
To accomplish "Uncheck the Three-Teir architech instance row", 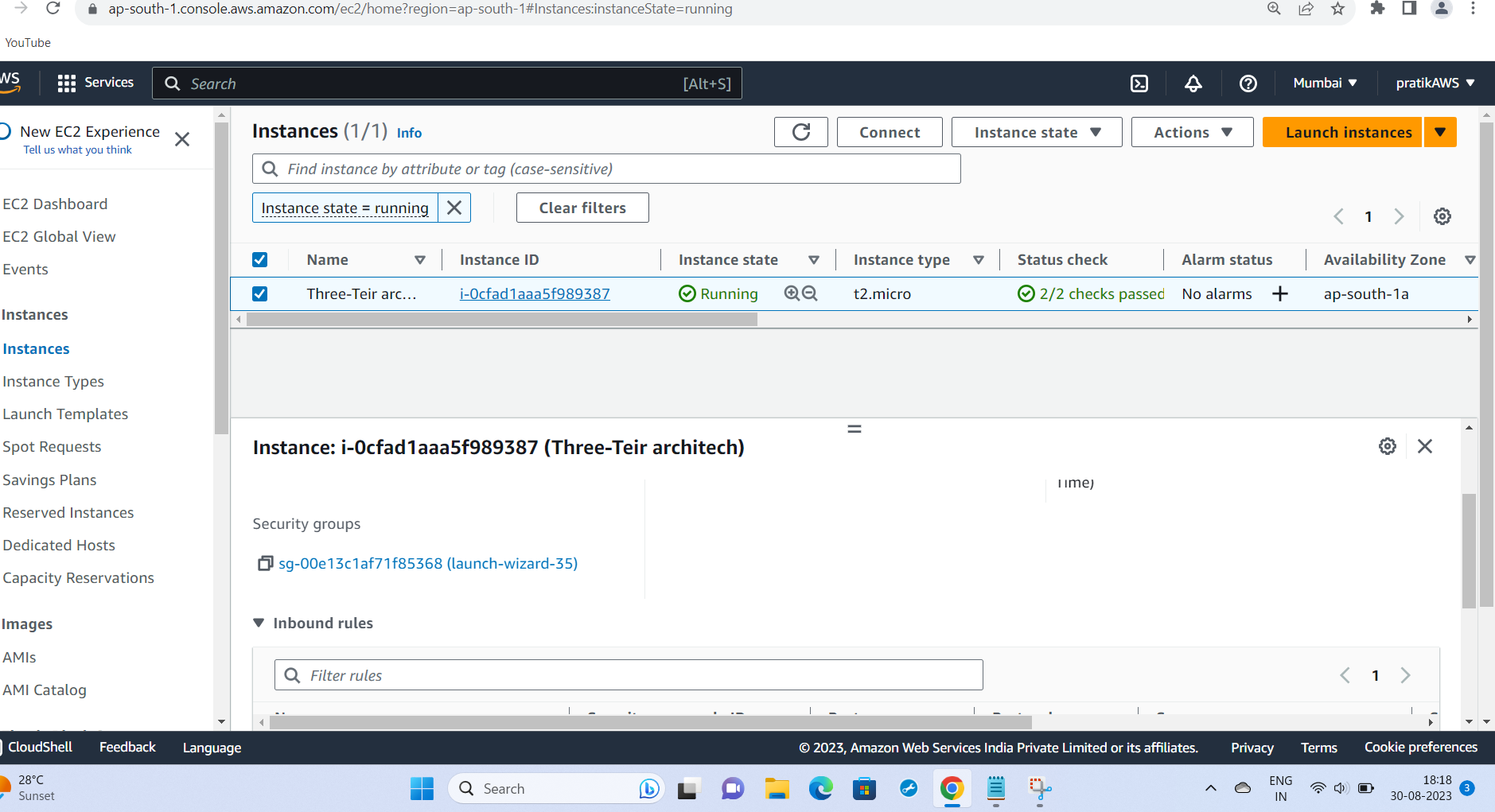I will click(x=259, y=293).
